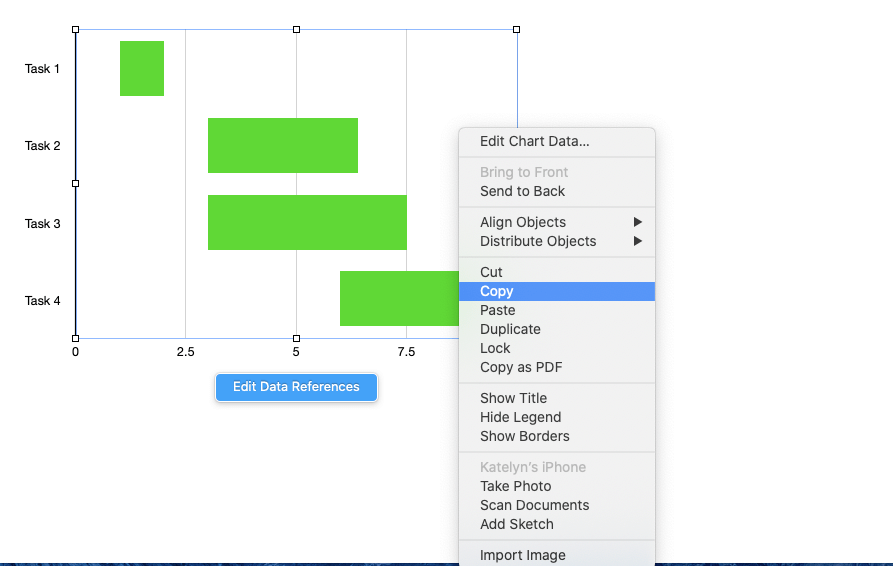Click the green Task 1 bar
Screen dimensions: 893x566
(142, 68)
